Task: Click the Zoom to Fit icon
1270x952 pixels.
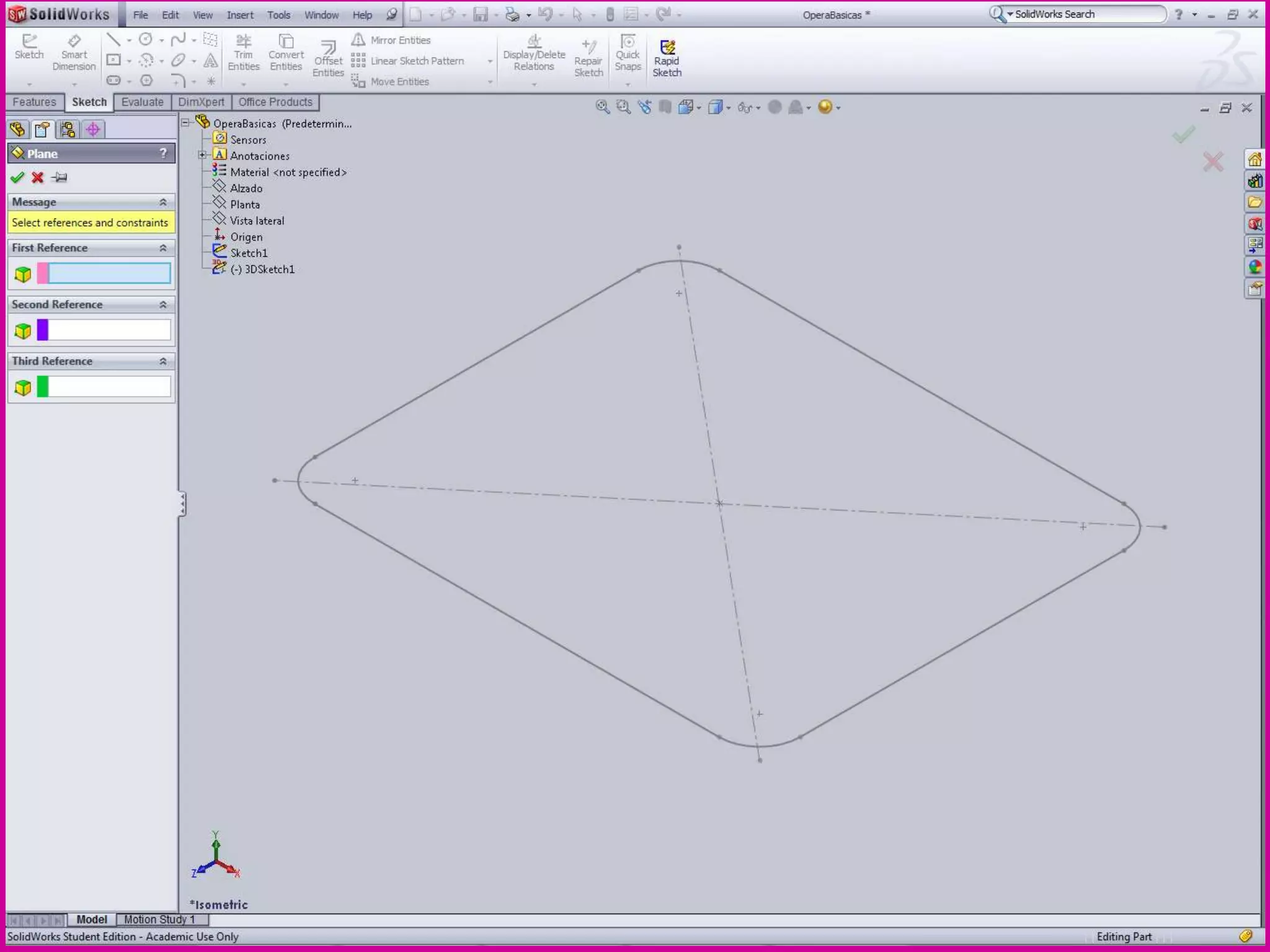Action: tap(602, 107)
